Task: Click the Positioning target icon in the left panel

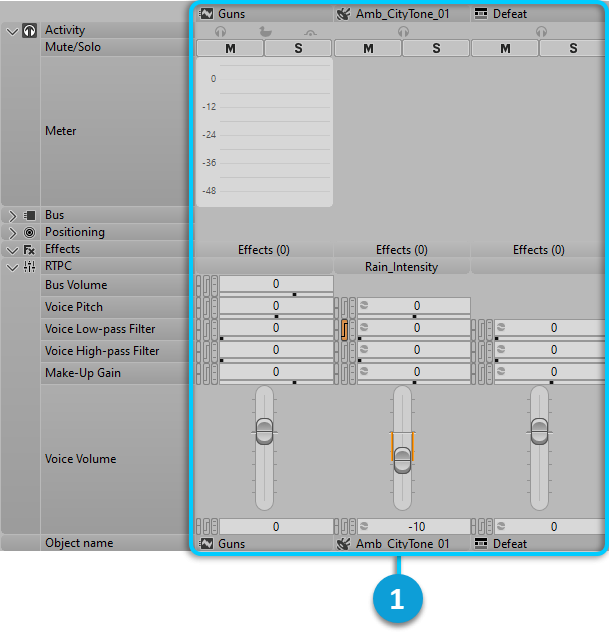Action: click(x=30, y=232)
